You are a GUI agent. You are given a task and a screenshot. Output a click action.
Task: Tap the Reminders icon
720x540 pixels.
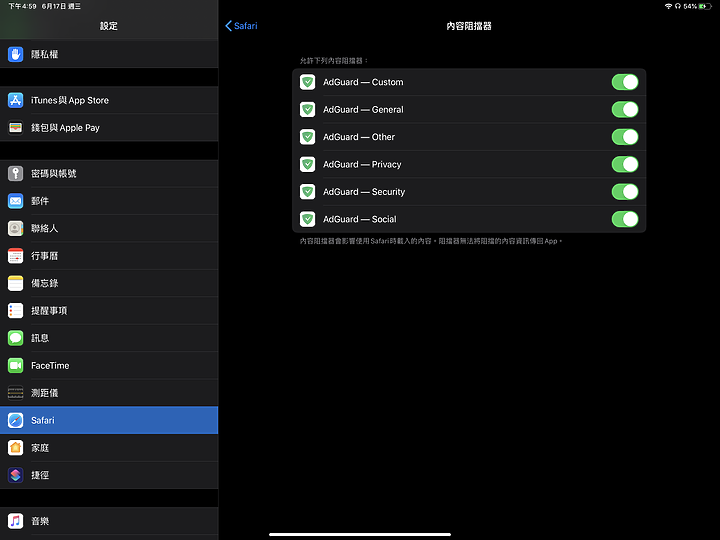(16, 311)
